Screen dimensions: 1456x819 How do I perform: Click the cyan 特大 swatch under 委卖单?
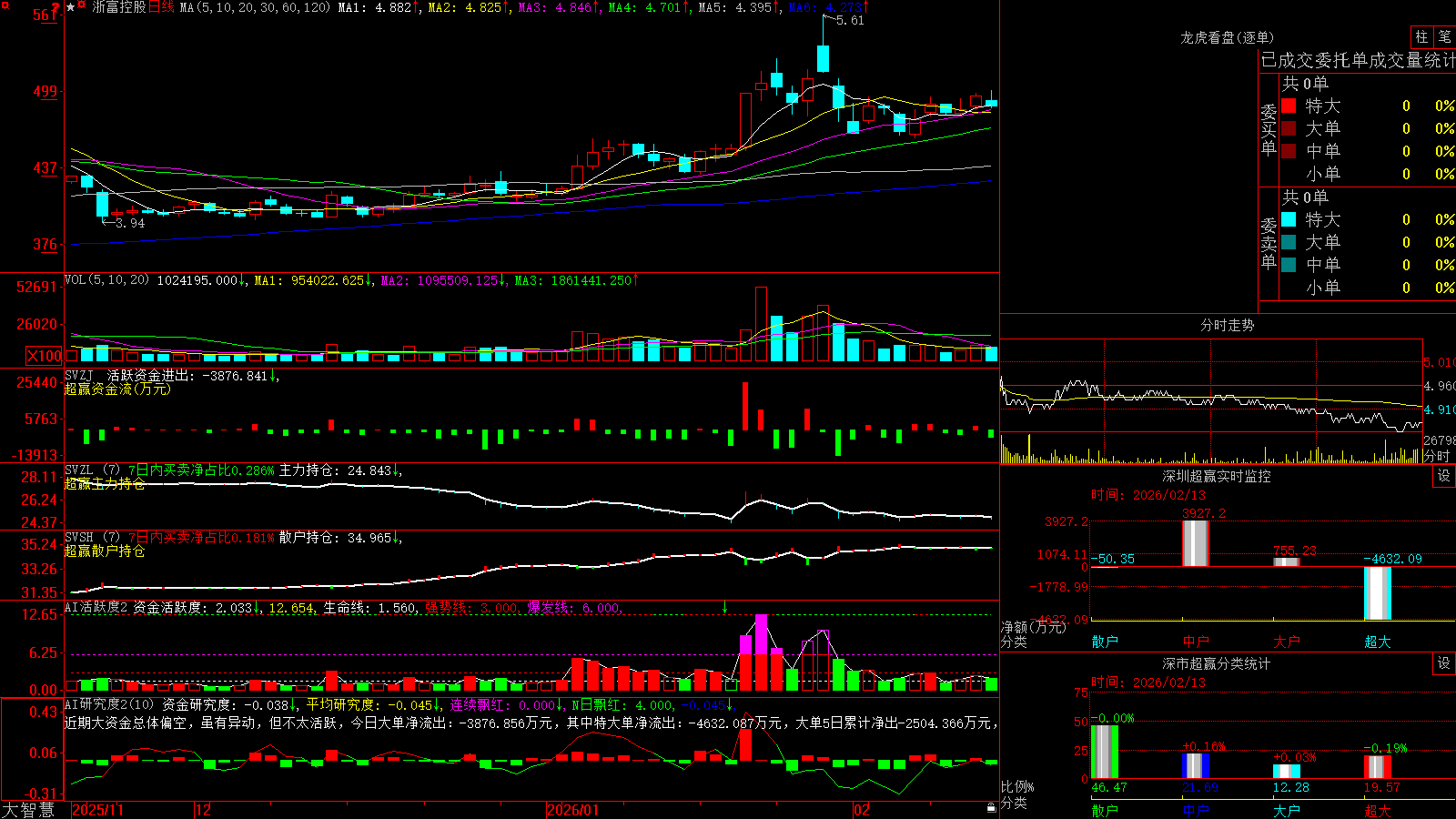pos(1289,219)
